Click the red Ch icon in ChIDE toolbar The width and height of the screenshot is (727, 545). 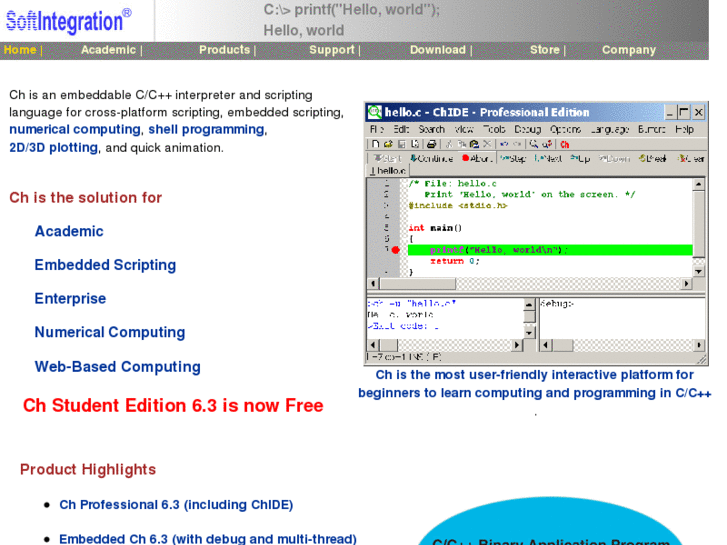564,145
